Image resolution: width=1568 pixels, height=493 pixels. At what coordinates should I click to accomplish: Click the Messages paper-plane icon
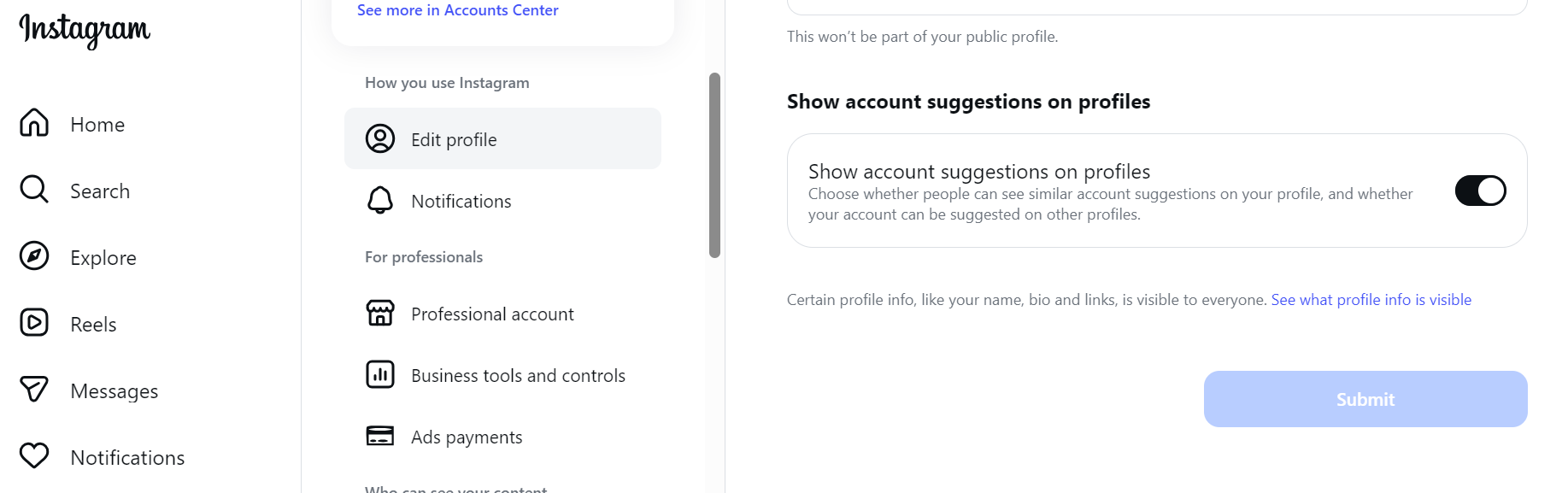click(x=34, y=390)
